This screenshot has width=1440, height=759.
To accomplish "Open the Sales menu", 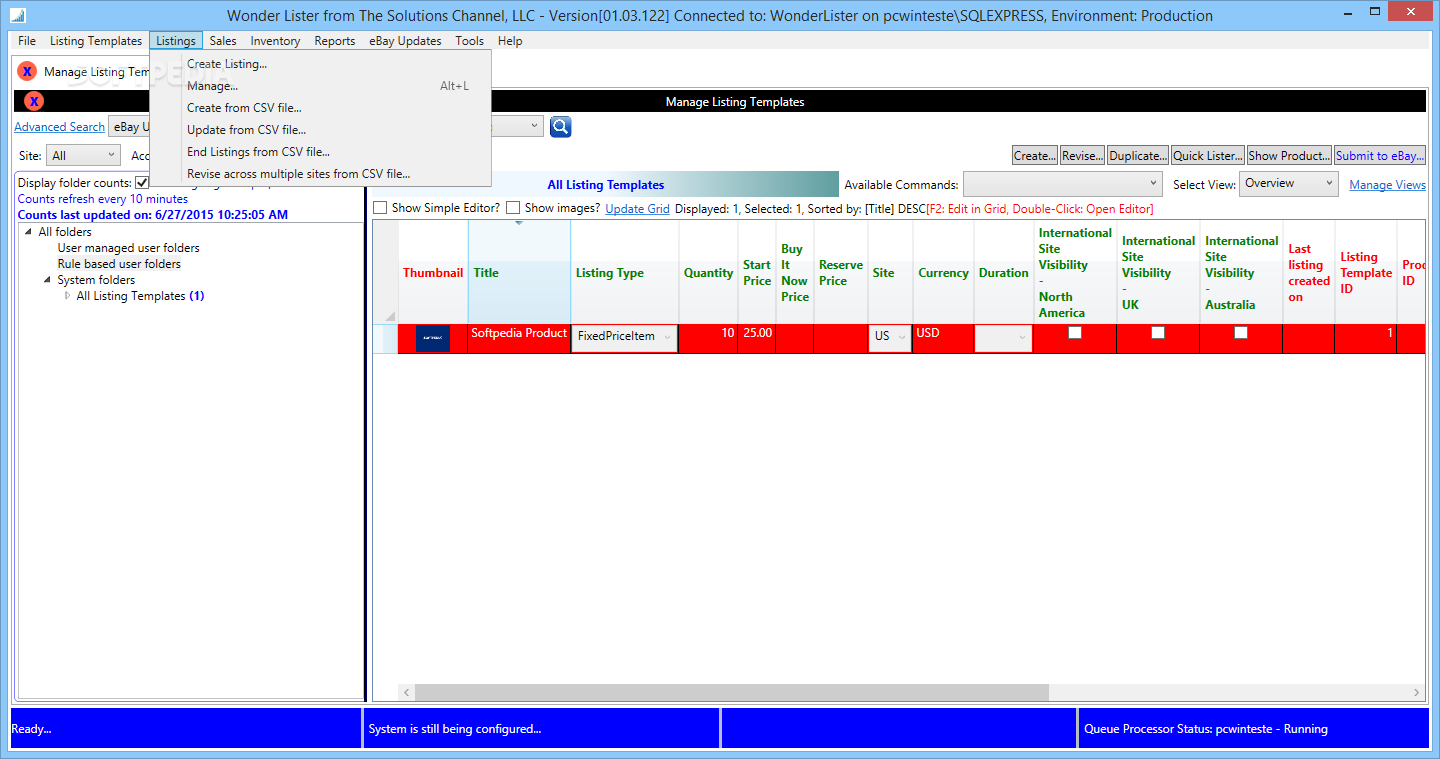I will click(x=223, y=41).
